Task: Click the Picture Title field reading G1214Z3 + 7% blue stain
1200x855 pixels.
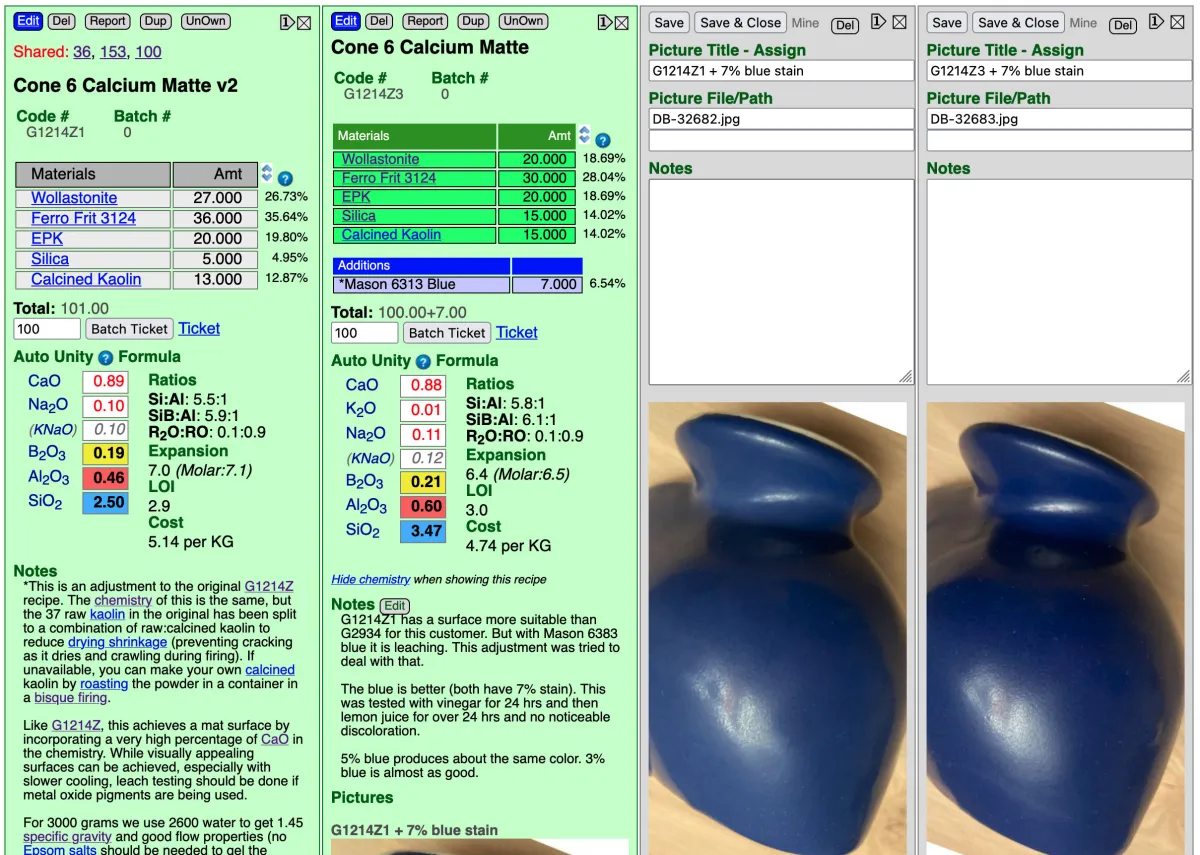Action: click(1059, 71)
